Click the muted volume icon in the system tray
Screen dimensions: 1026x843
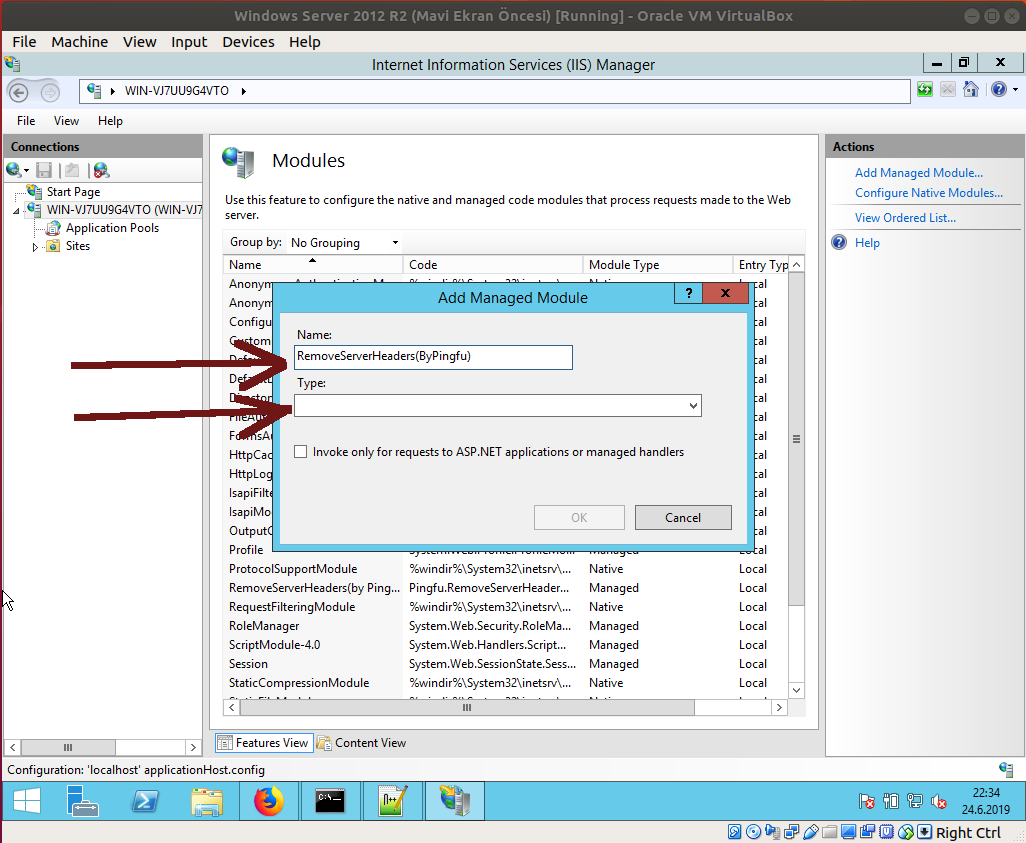point(938,801)
